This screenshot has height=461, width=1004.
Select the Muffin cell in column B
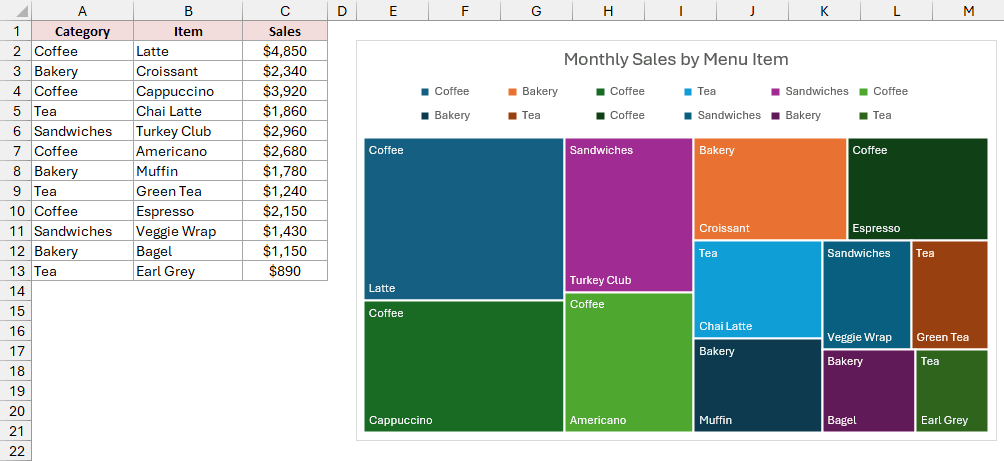188,171
